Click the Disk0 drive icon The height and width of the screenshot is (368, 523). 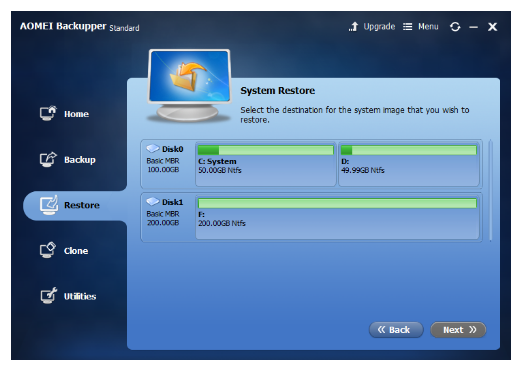coord(152,148)
